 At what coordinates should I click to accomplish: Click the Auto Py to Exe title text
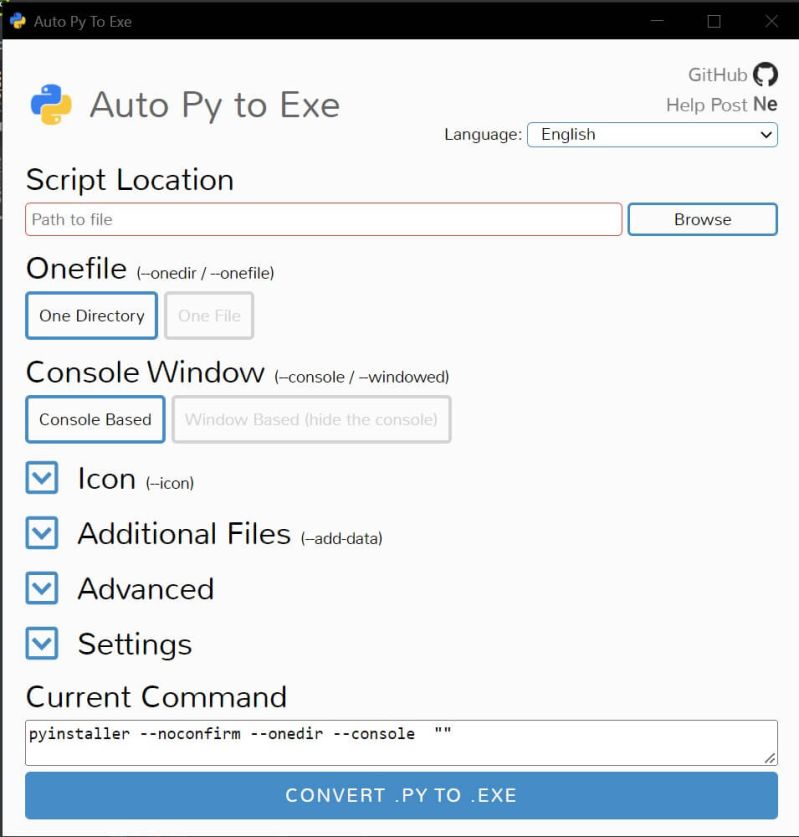coord(215,105)
